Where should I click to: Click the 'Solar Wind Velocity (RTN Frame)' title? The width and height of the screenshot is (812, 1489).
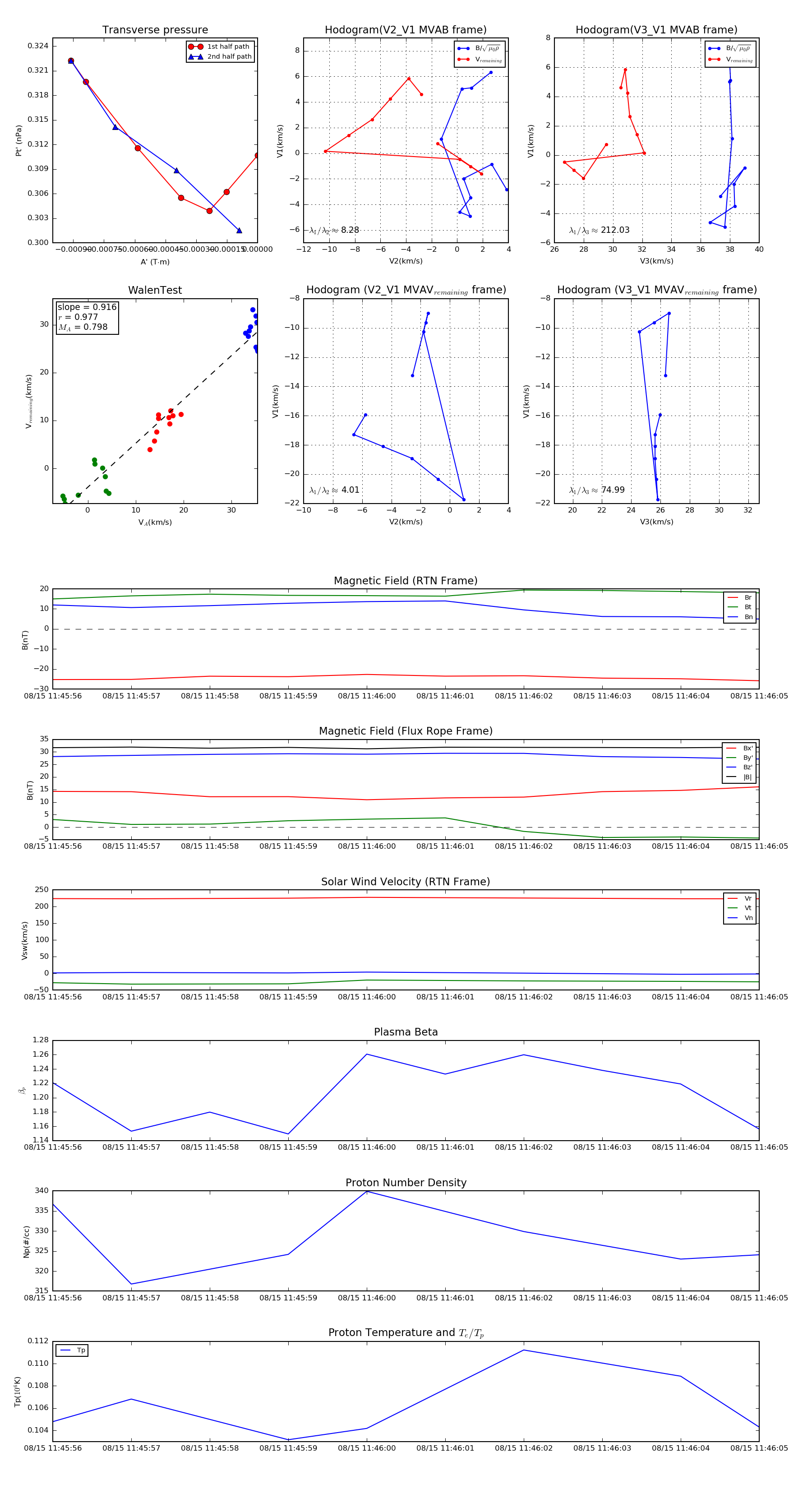pos(406,882)
